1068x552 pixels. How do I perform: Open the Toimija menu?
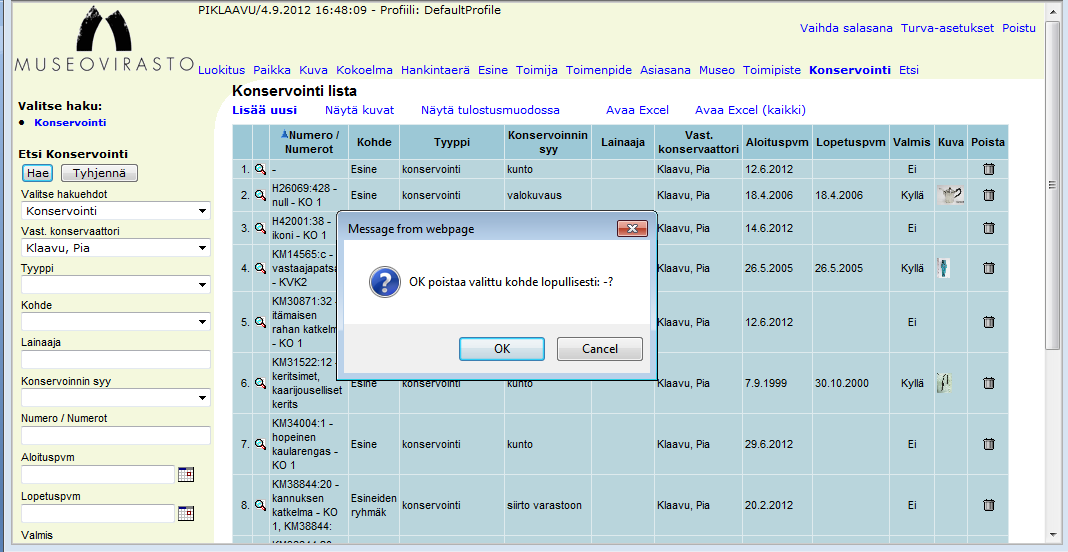[x=537, y=70]
